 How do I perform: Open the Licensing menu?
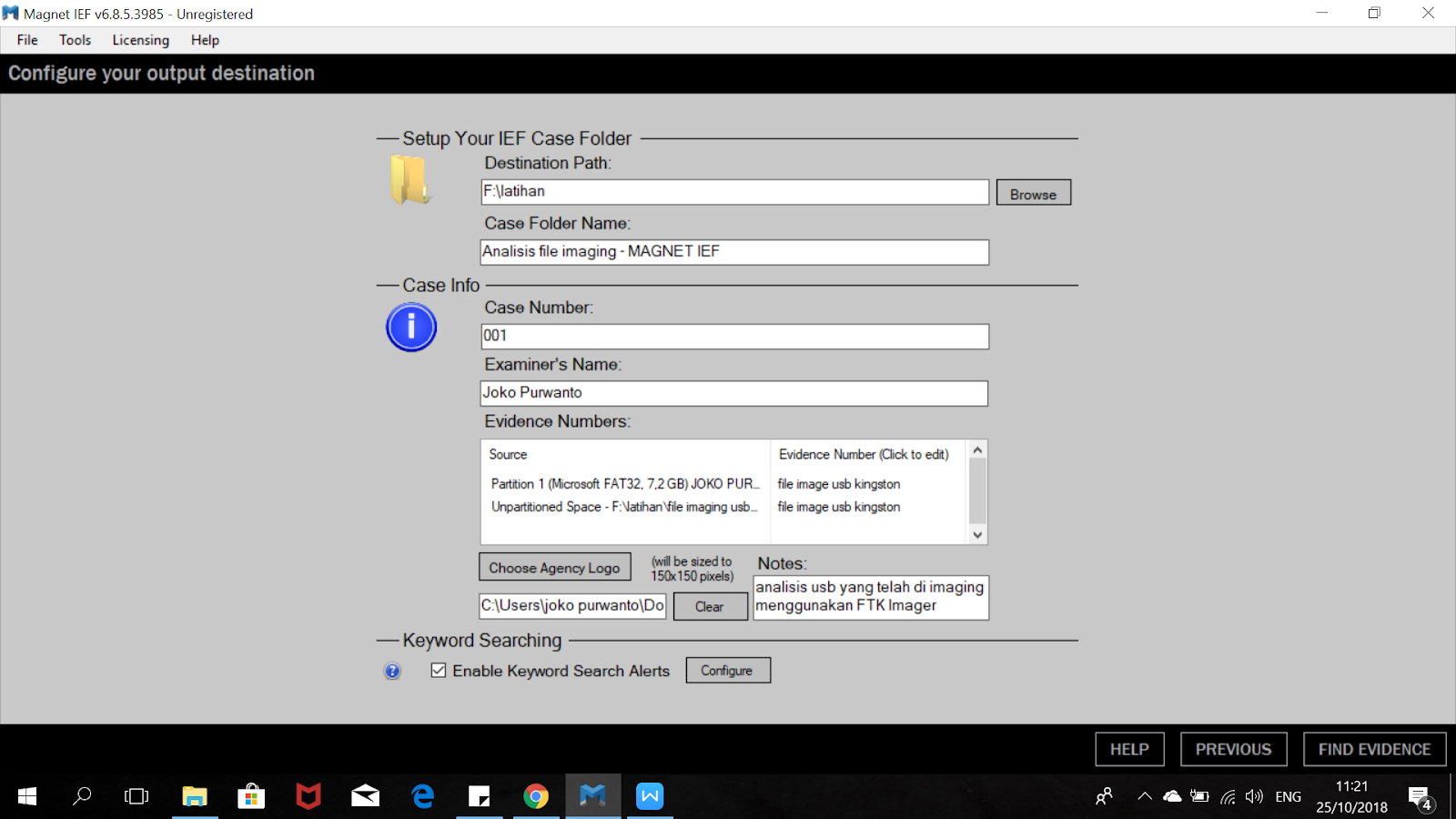(x=141, y=40)
